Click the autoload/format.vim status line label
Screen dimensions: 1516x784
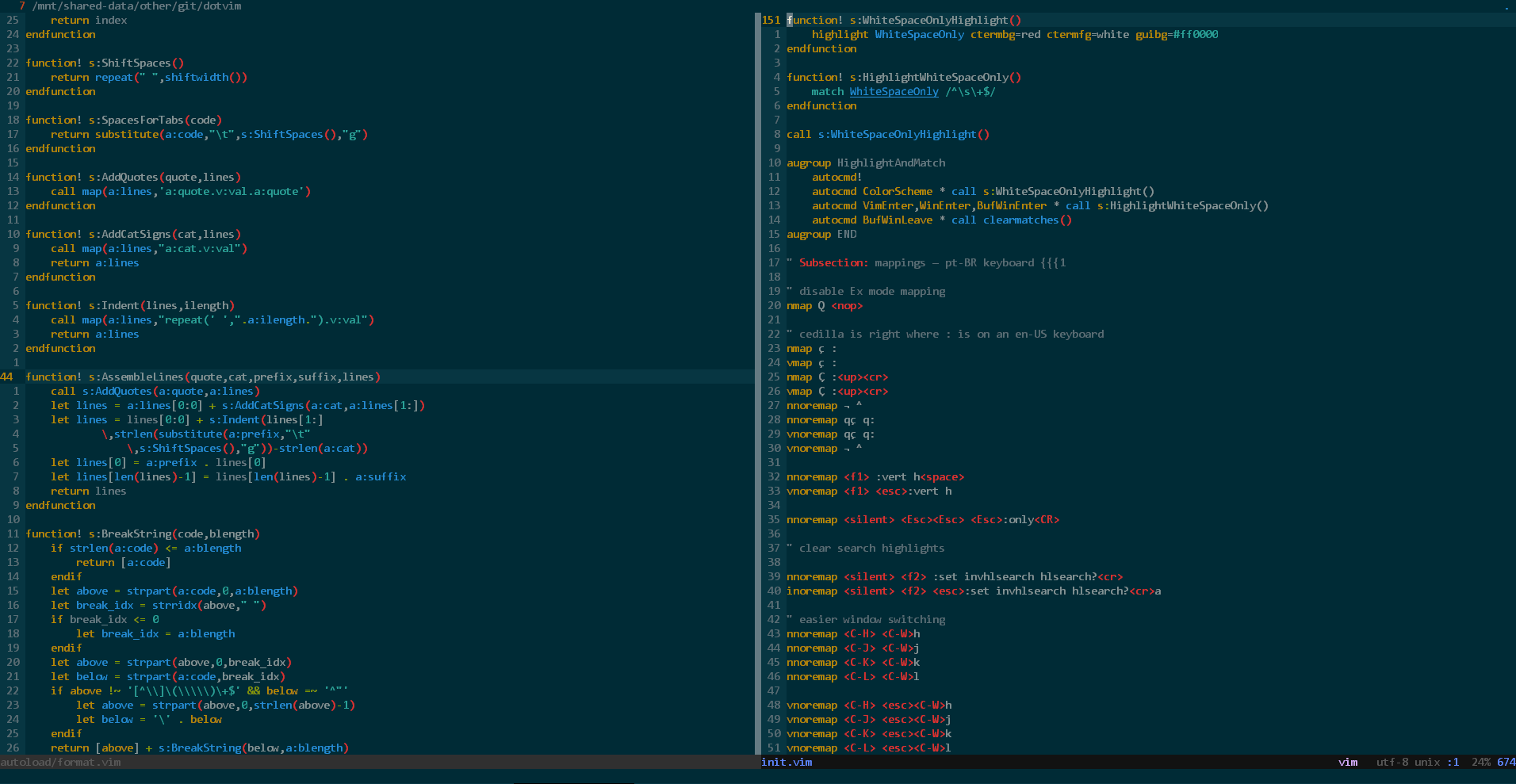pyautogui.click(x=61, y=762)
